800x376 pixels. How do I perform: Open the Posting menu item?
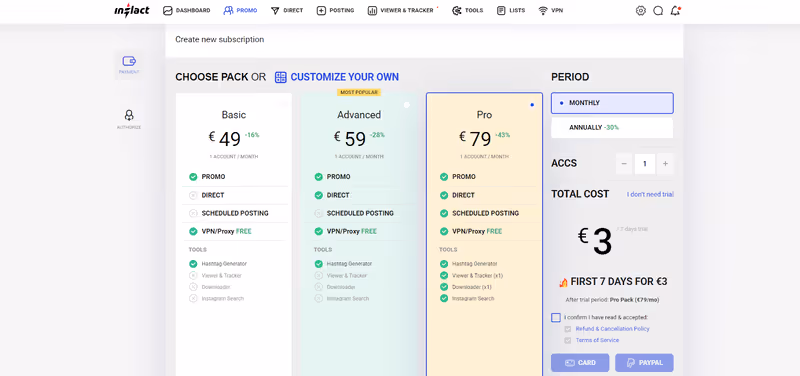[x=335, y=10]
